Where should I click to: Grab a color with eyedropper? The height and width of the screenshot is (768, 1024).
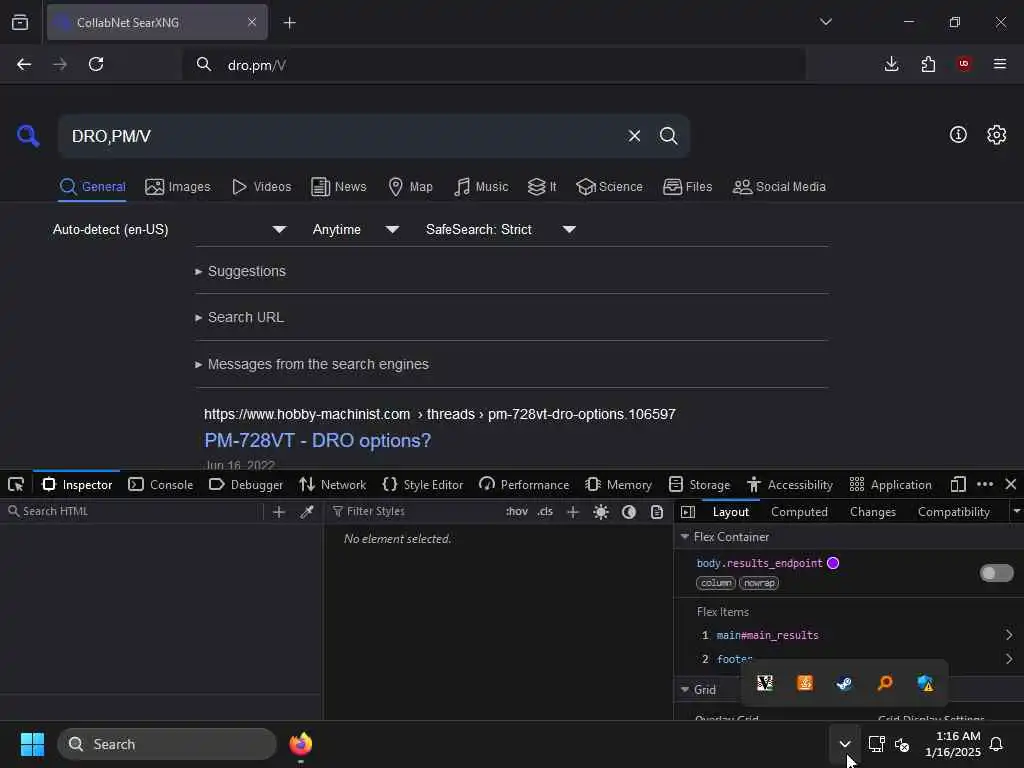[x=307, y=512]
